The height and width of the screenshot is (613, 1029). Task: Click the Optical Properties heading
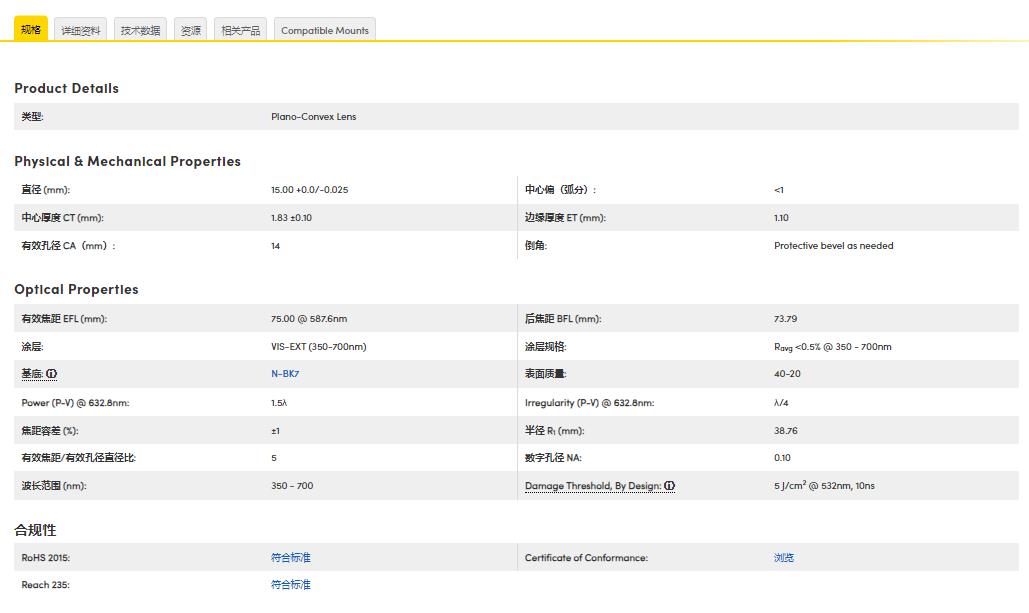(76, 289)
